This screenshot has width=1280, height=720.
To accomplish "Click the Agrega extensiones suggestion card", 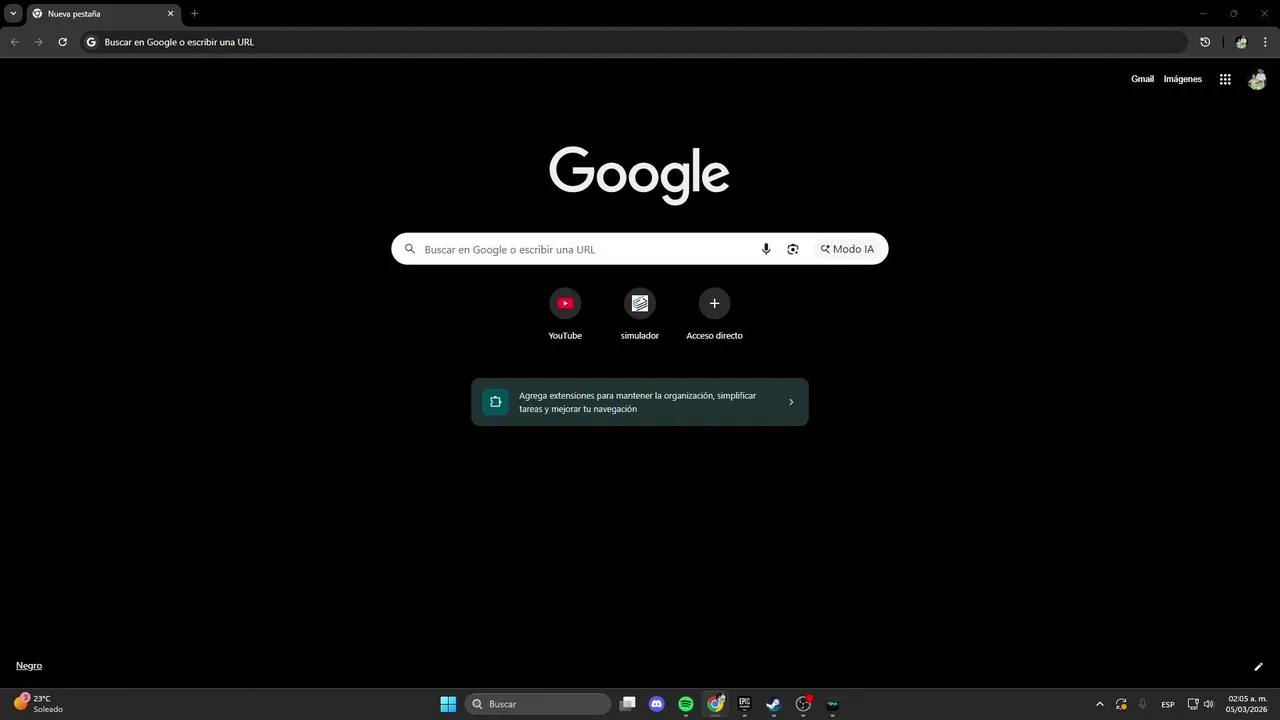I will click(x=640, y=402).
